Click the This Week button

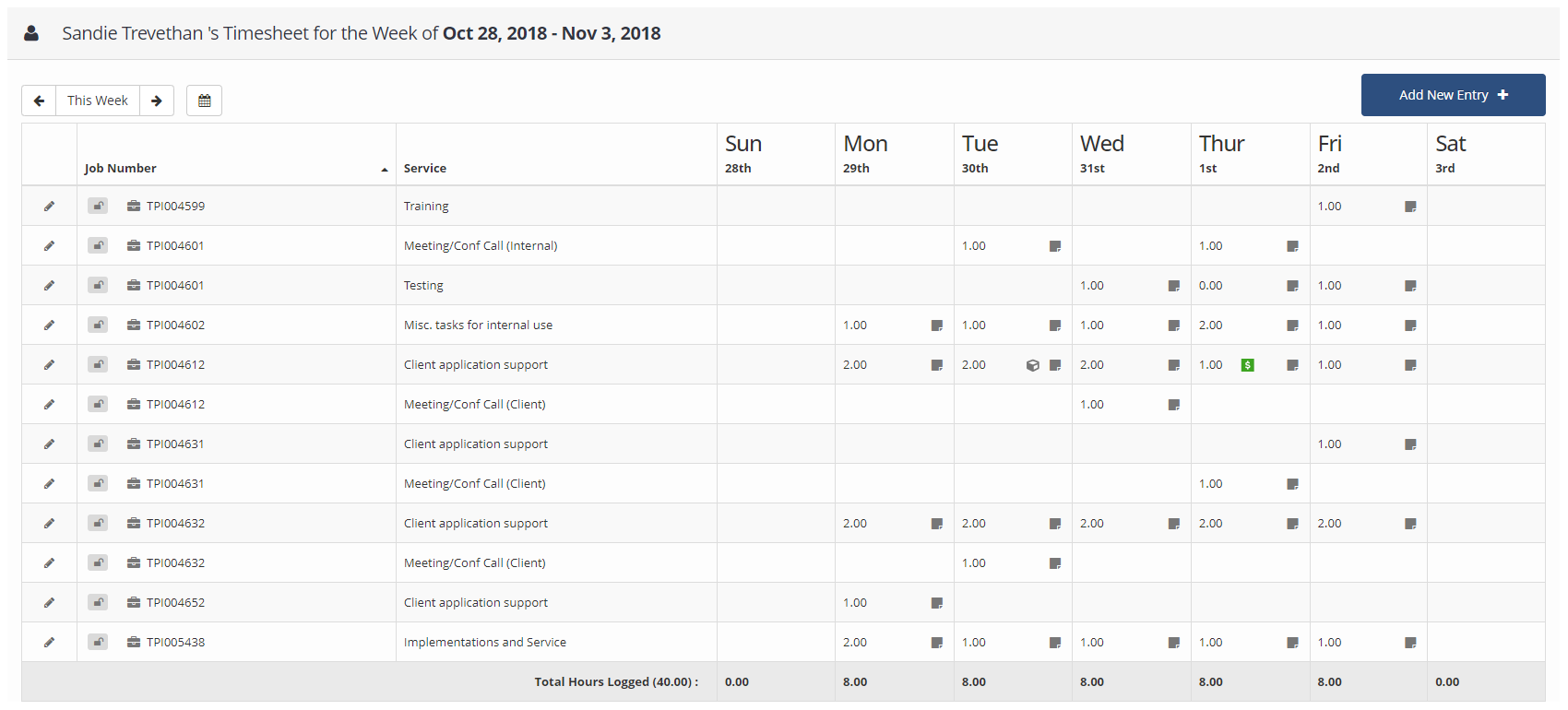[98, 100]
